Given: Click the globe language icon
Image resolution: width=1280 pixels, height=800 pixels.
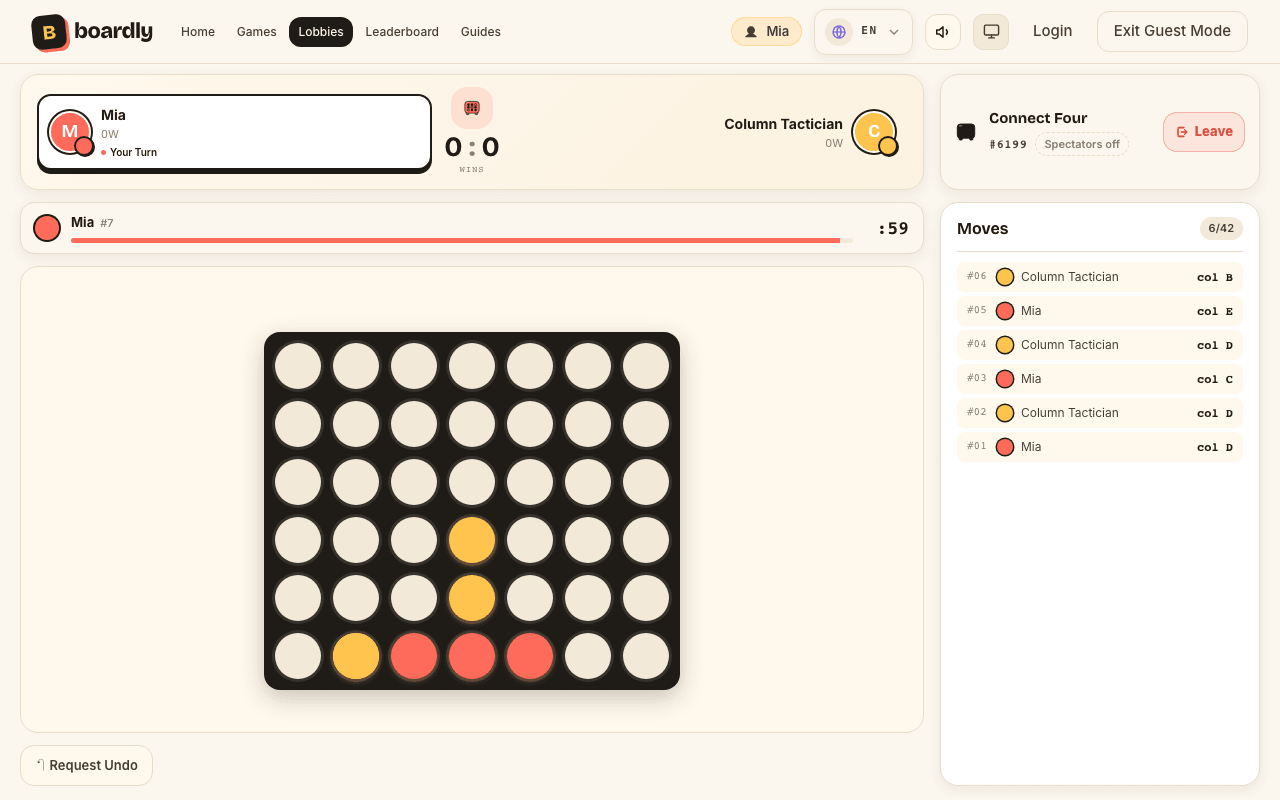Looking at the screenshot, I should [x=839, y=32].
